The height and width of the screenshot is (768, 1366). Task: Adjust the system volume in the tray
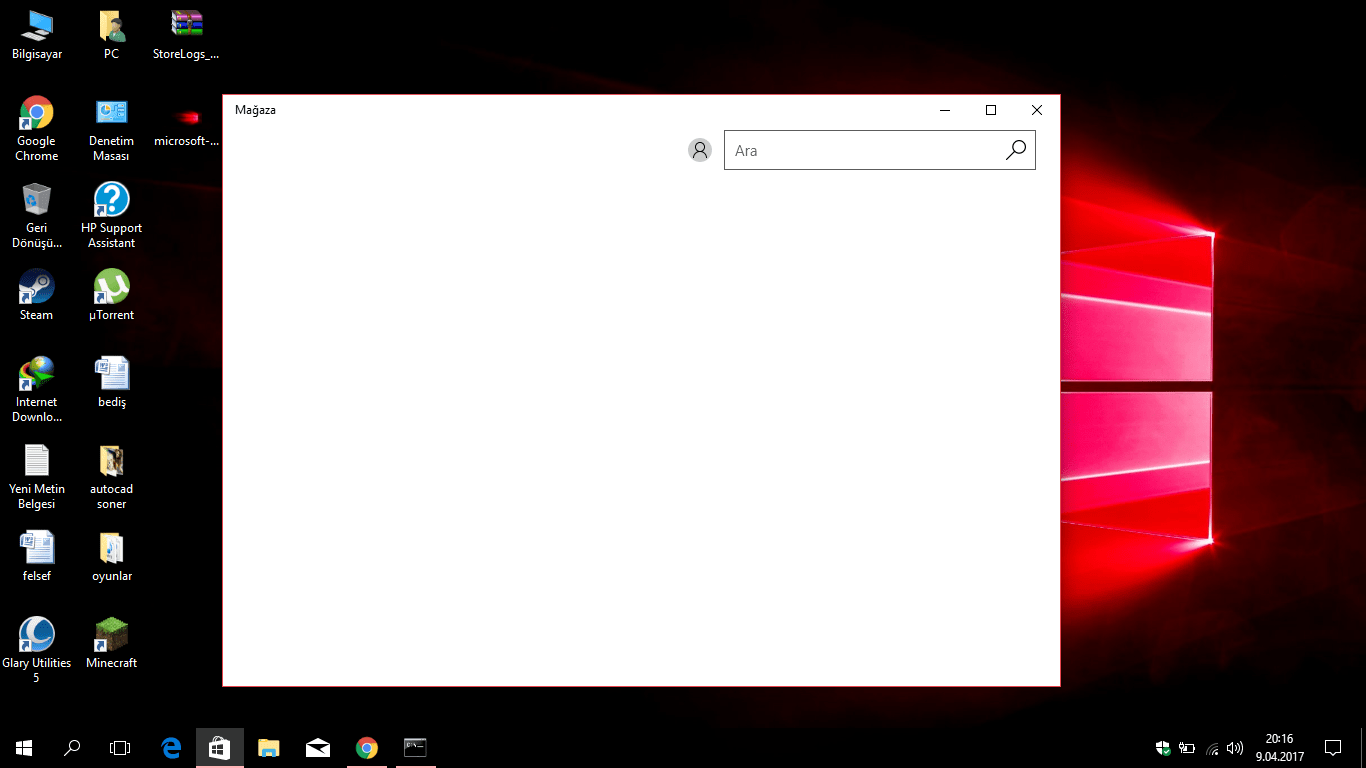1234,747
